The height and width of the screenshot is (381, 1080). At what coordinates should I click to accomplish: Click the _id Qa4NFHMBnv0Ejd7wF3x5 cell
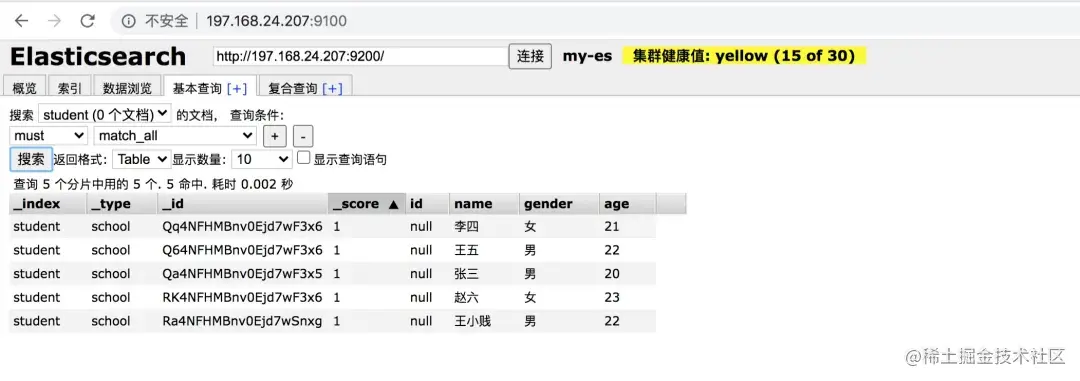(243, 274)
